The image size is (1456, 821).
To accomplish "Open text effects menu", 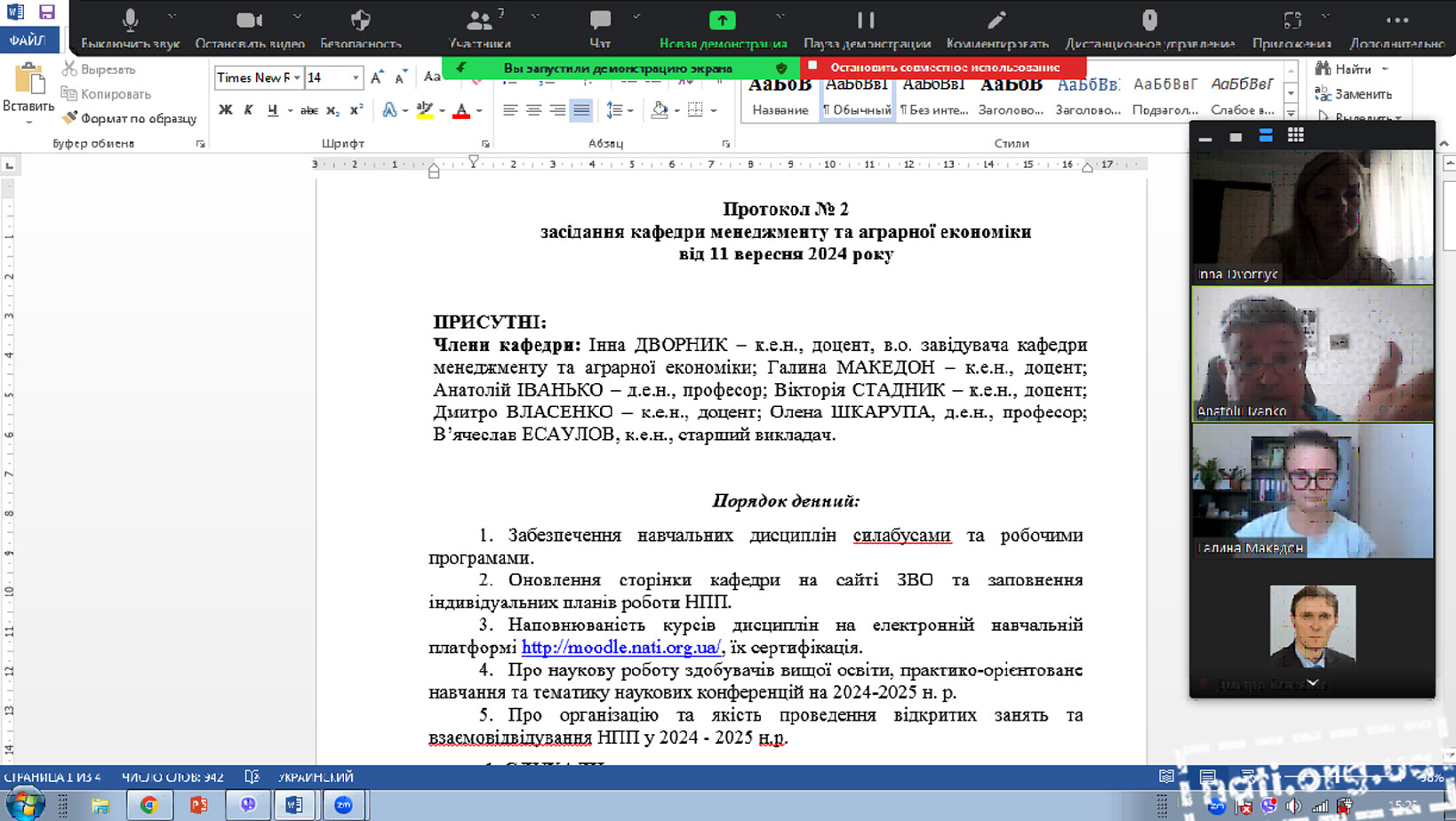I will click(389, 110).
